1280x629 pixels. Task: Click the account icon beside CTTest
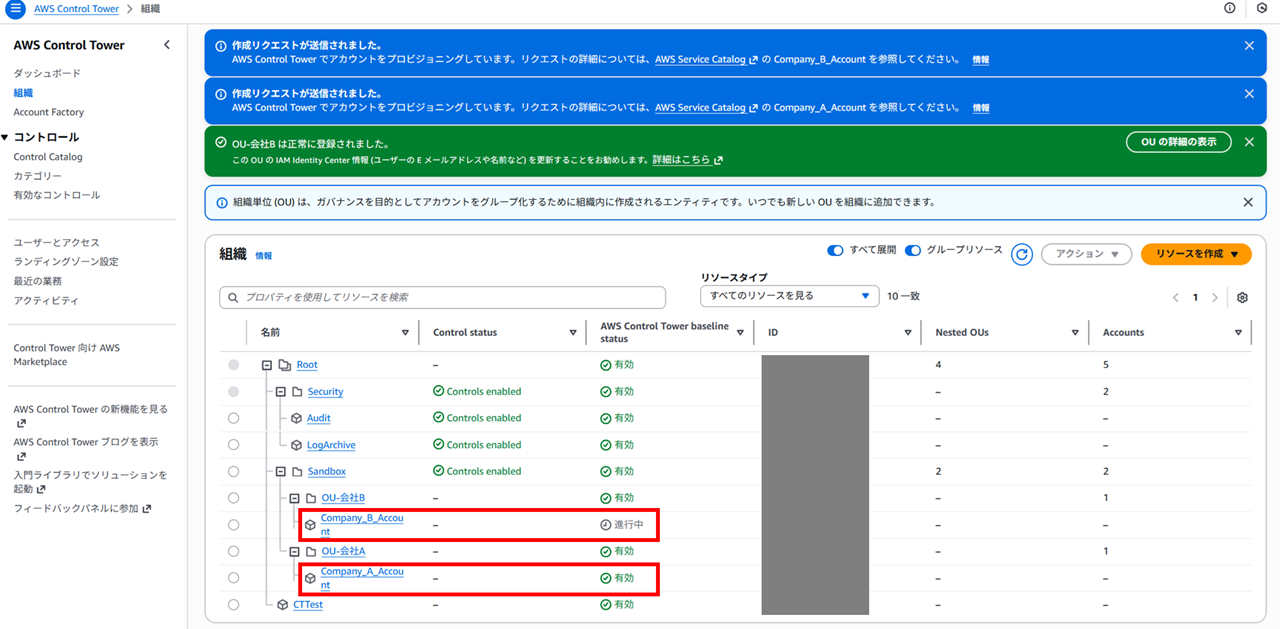[x=281, y=604]
